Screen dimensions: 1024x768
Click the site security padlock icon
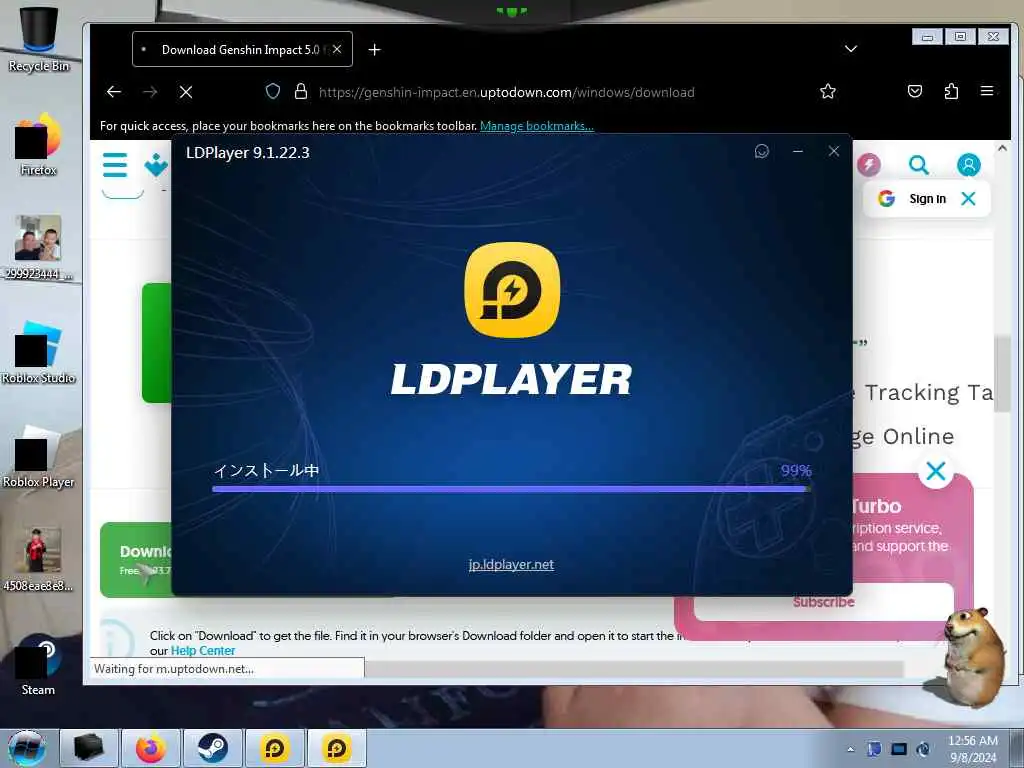point(300,91)
